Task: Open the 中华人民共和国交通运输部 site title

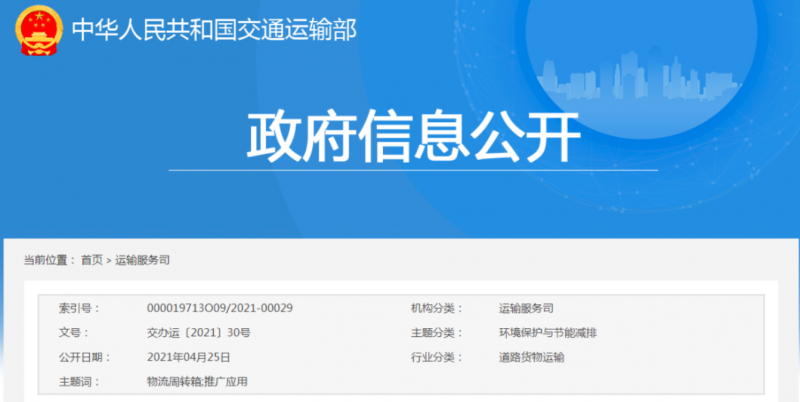Action: click(x=214, y=30)
